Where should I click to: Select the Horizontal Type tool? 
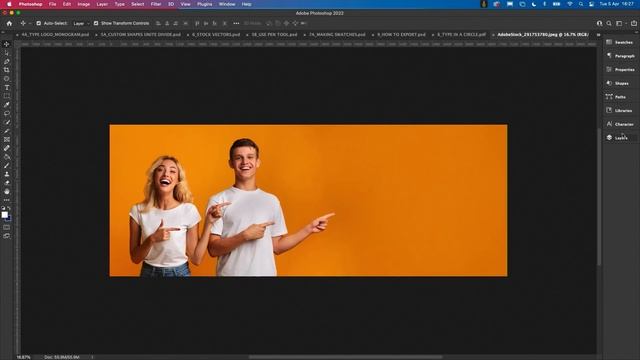click(7, 88)
